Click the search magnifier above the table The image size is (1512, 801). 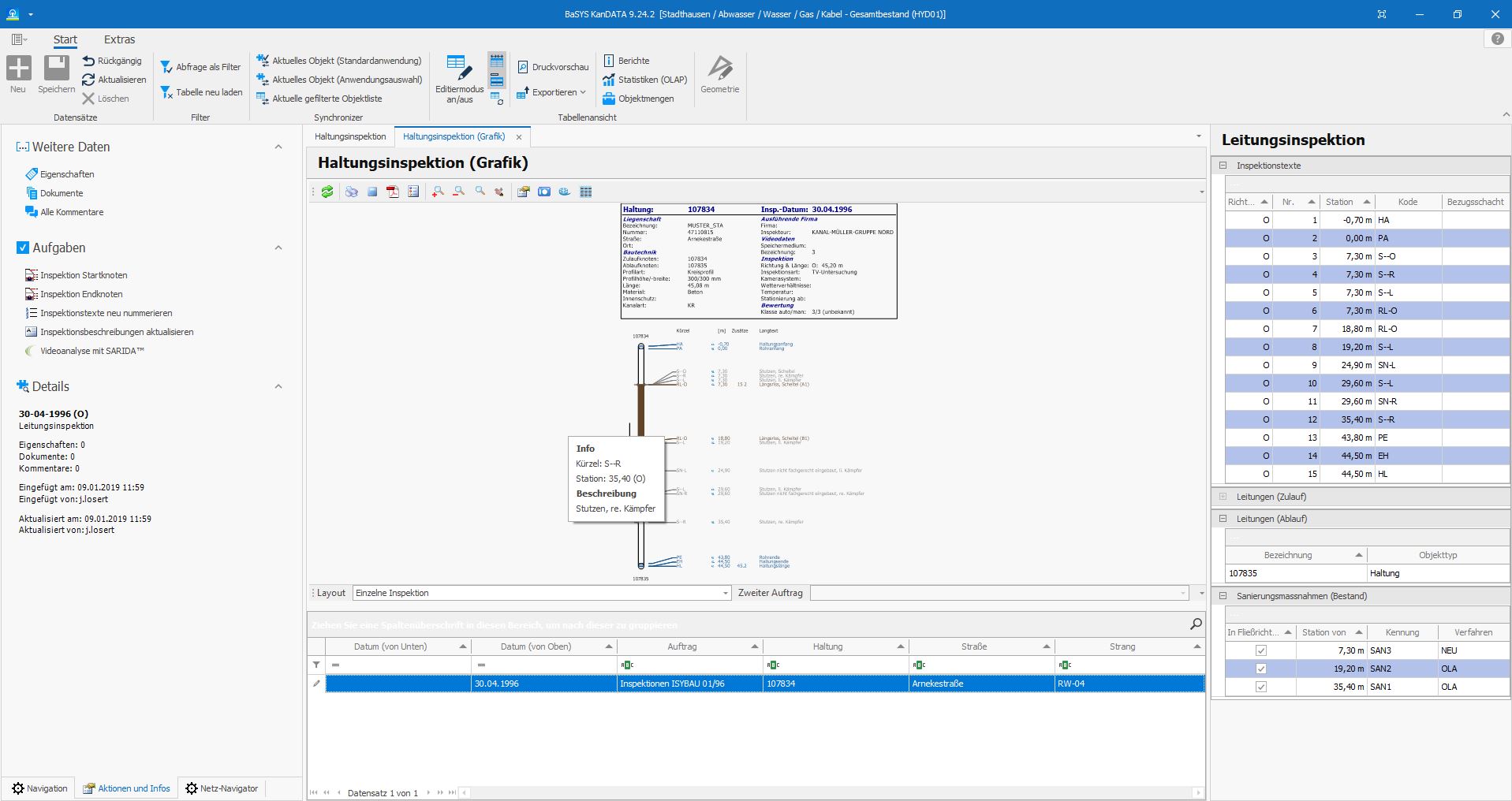[x=1196, y=624]
